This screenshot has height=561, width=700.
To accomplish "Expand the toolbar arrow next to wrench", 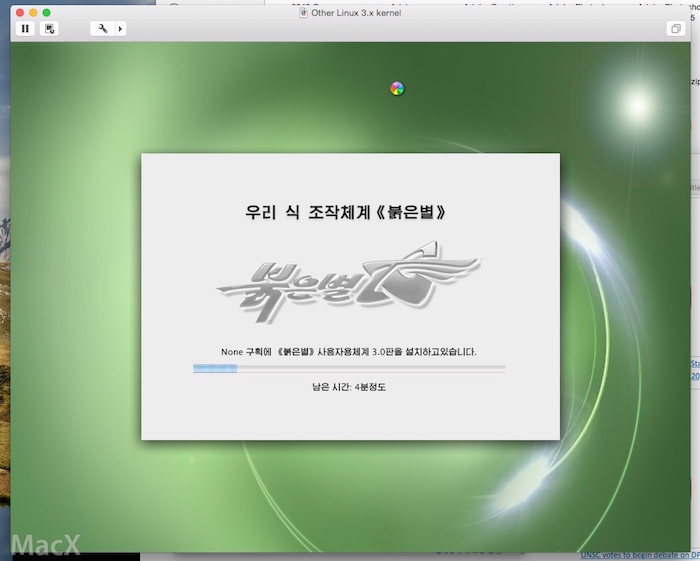I will [121, 29].
